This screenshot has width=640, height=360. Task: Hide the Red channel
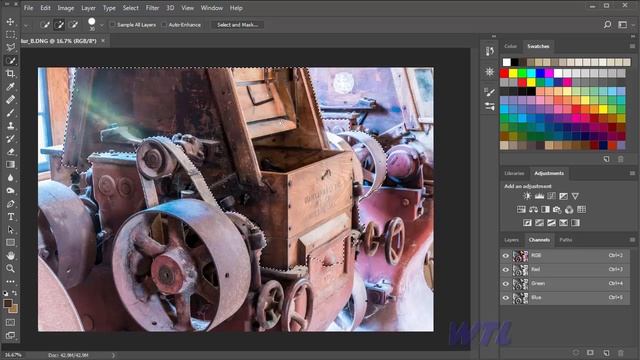(506, 270)
